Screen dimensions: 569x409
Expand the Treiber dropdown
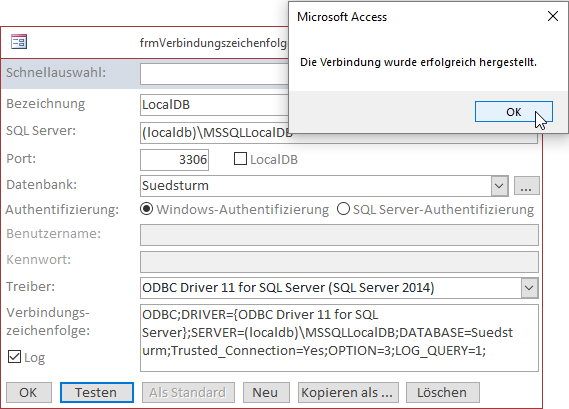(529, 288)
